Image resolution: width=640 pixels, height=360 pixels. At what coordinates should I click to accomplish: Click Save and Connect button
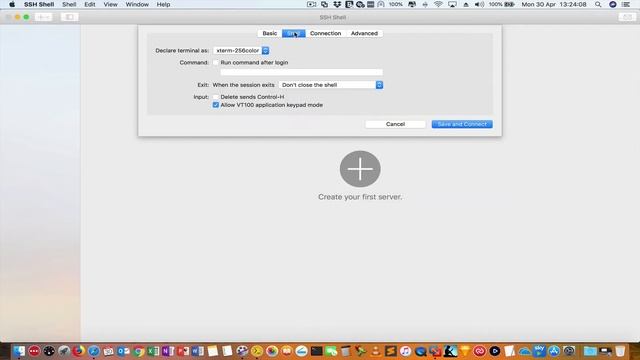[462, 124]
